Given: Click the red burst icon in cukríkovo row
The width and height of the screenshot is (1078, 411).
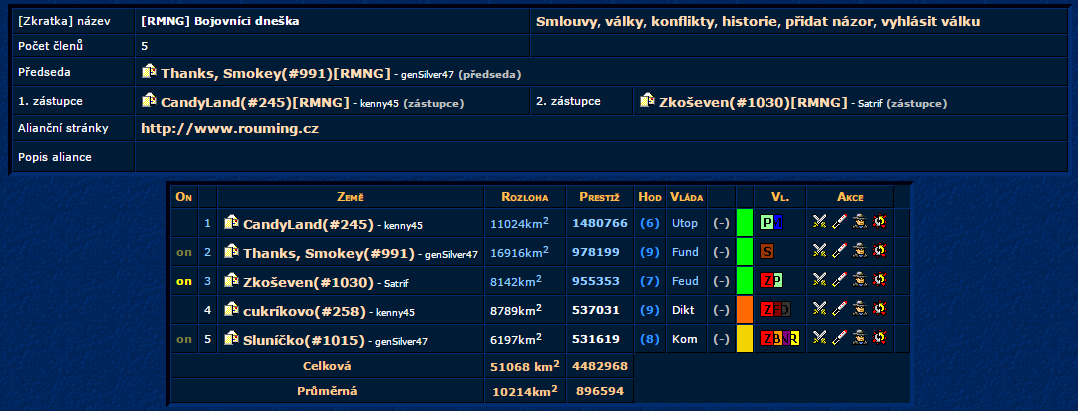Looking at the screenshot, I should coord(880,309).
